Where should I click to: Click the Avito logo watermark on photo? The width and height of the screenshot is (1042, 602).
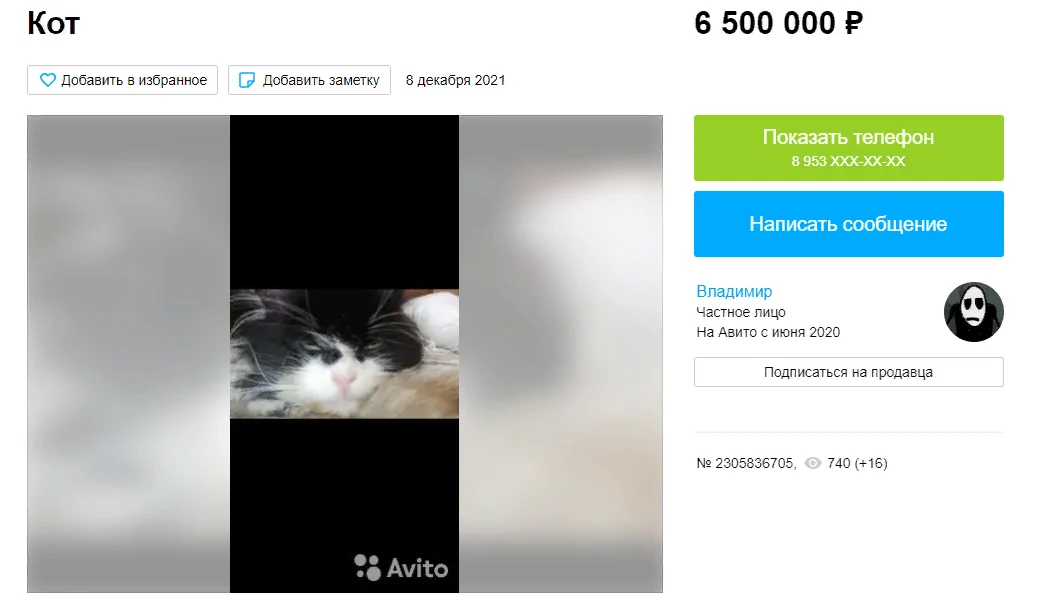(401, 567)
